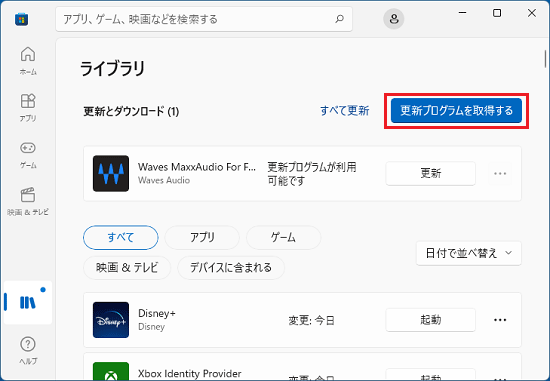The width and height of the screenshot is (550, 381).
Task: Click the Xbox Identity Provider name
Action: coord(190,374)
